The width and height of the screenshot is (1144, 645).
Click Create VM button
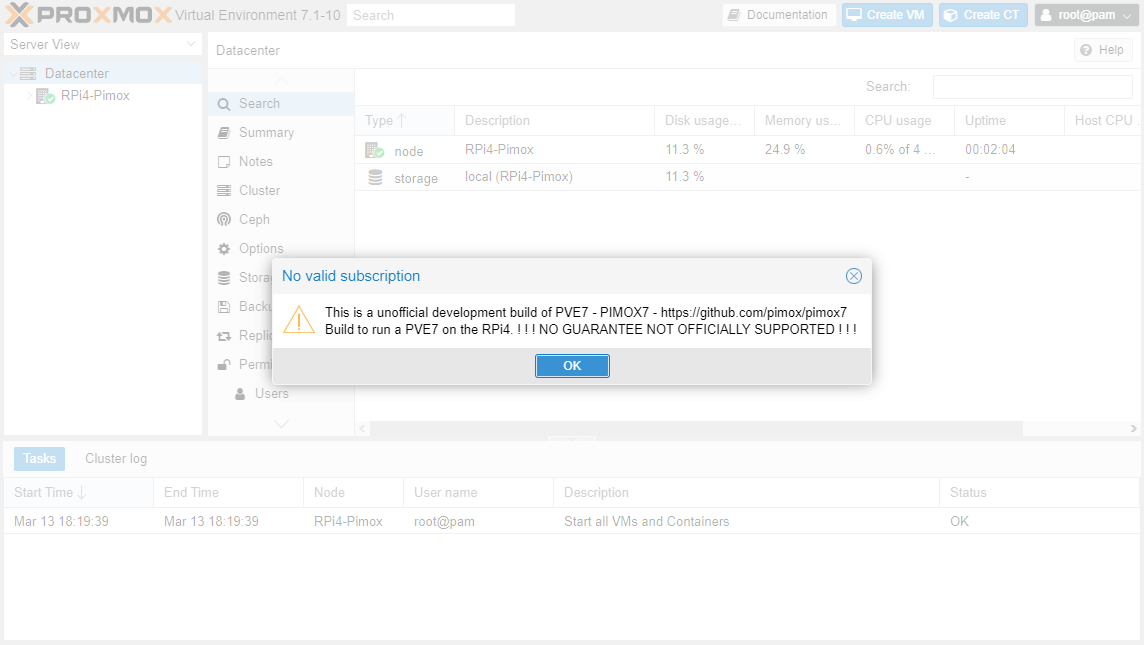coord(886,15)
